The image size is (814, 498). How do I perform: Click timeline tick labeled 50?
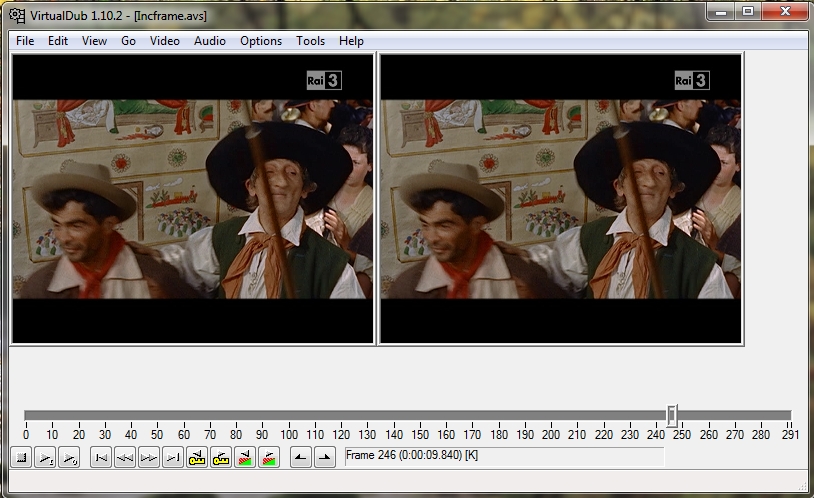tap(157, 434)
